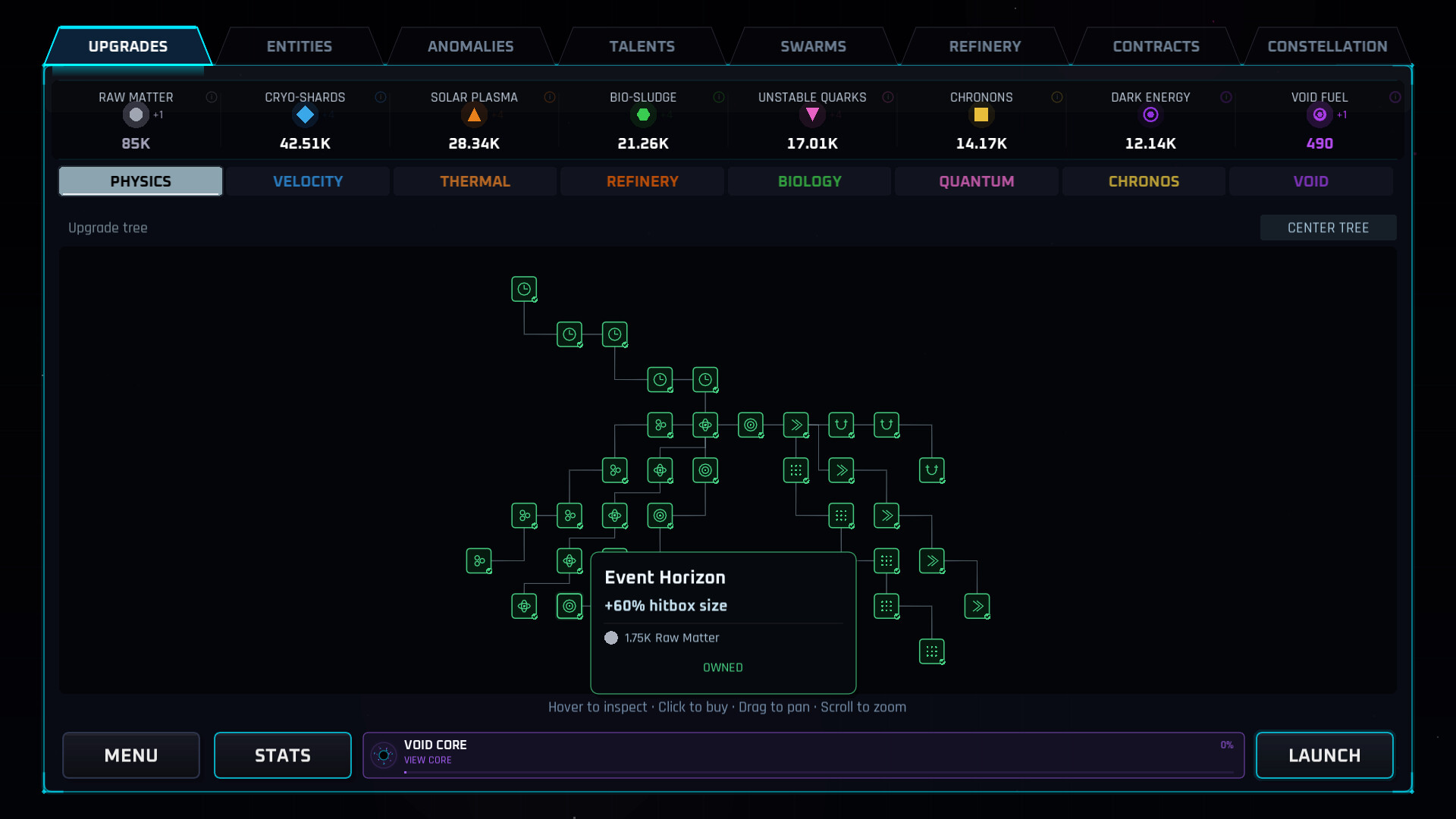Image resolution: width=1456 pixels, height=819 pixels.
Task: Open the Constellation tab
Action: (x=1328, y=46)
